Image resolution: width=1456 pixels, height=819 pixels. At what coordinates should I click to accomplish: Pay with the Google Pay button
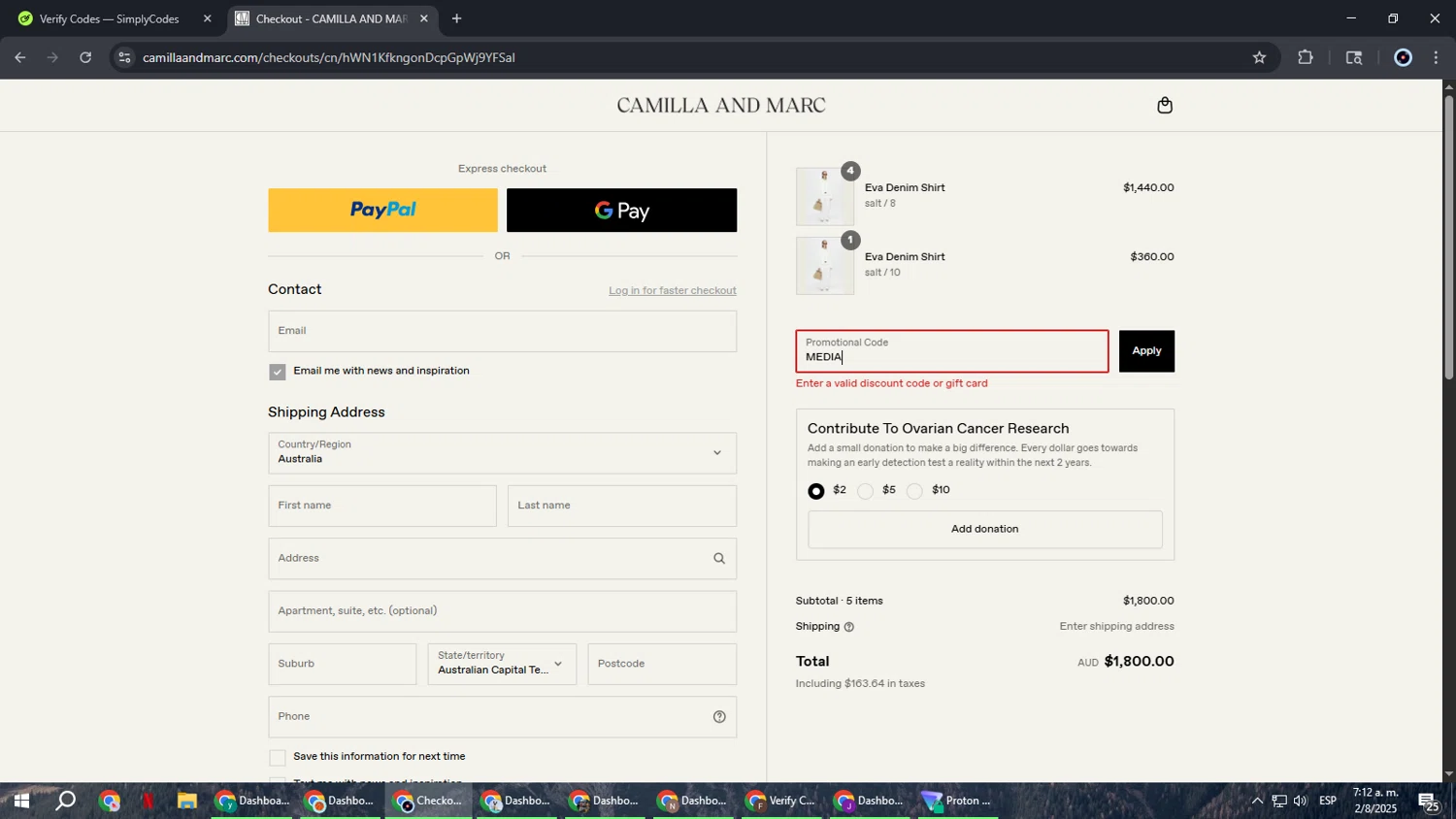click(621, 211)
